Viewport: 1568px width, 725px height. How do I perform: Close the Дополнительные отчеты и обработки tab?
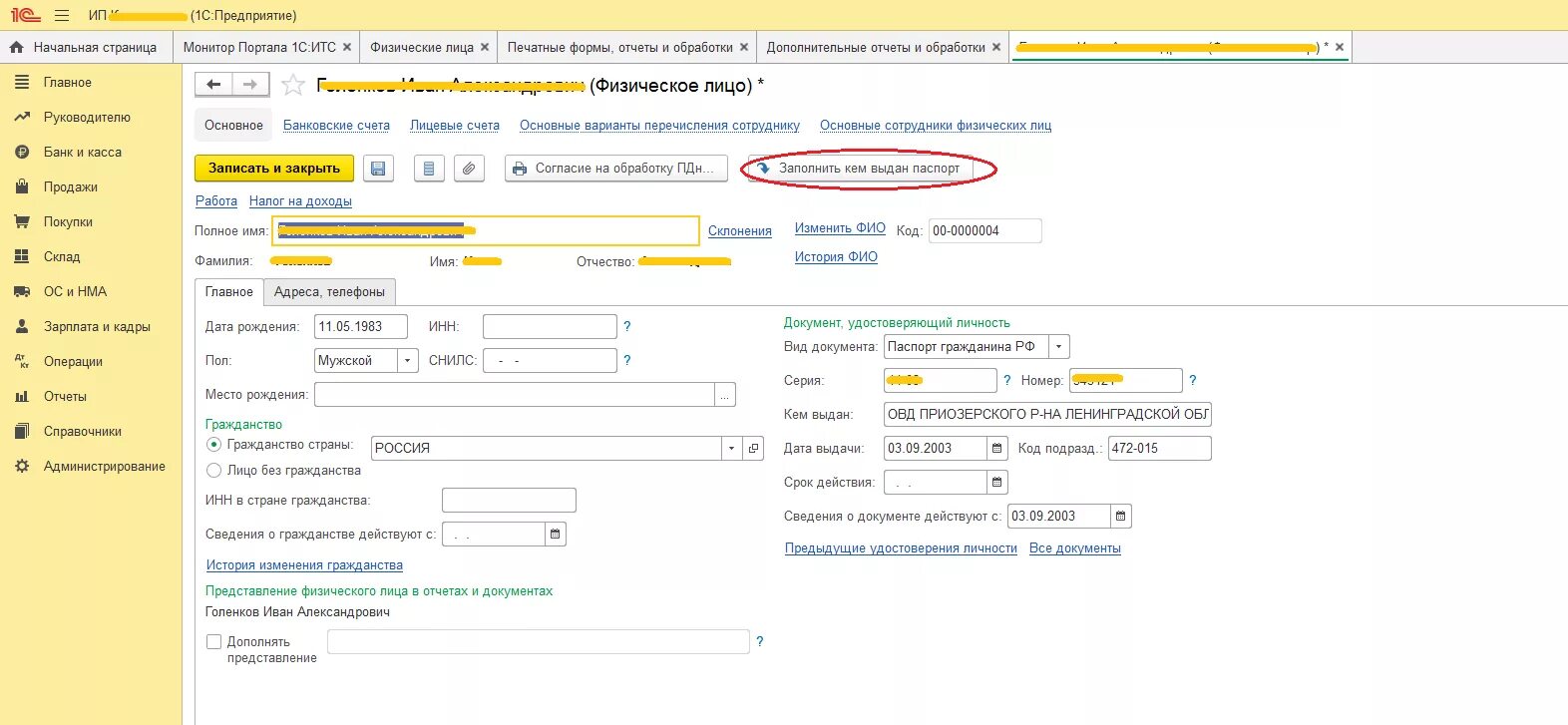pos(995,47)
